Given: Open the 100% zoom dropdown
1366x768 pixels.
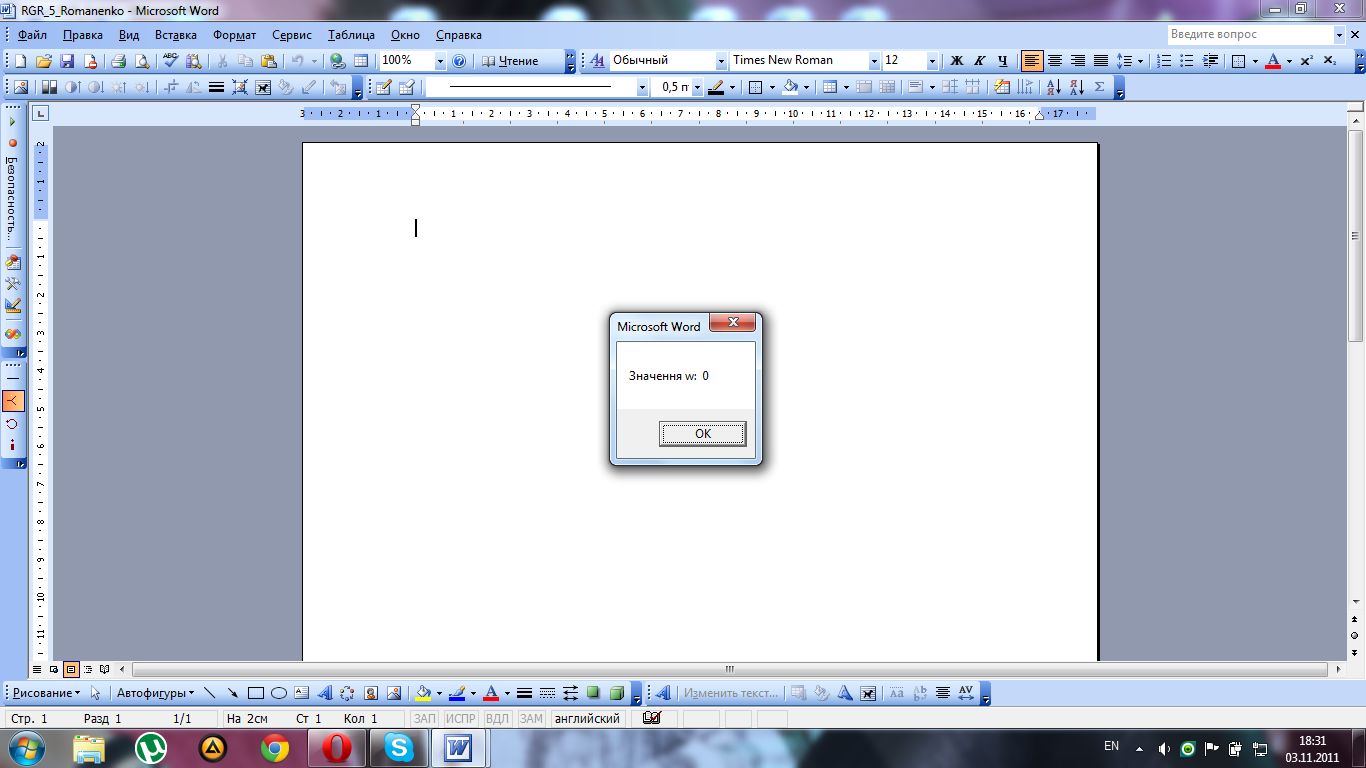Looking at the screenshot, I should 440,61.
